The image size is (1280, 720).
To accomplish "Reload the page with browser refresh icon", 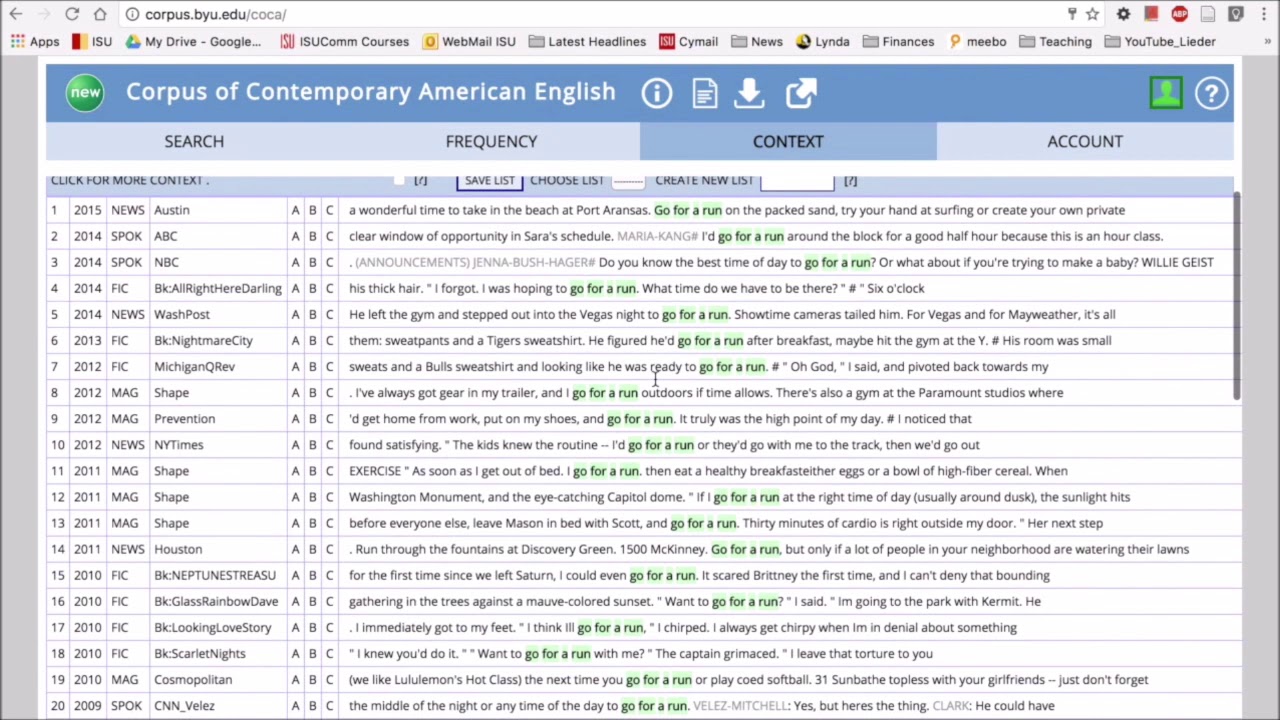I will [72, 14].
